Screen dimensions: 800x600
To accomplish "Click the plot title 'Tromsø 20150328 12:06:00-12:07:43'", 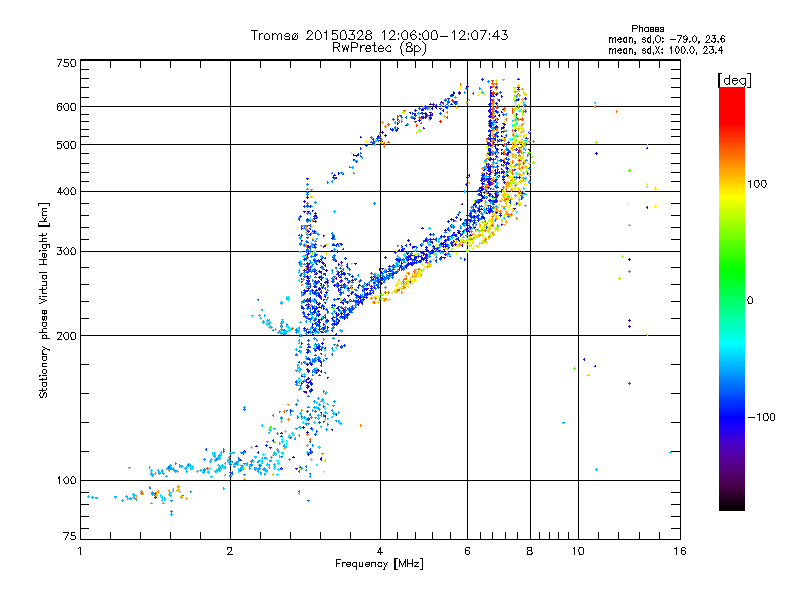I will pos(380,35).
